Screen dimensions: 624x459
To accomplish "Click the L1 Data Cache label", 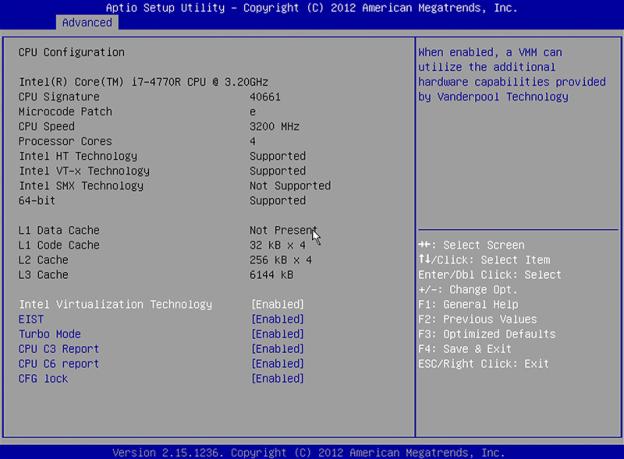I will tap(59, 230).
